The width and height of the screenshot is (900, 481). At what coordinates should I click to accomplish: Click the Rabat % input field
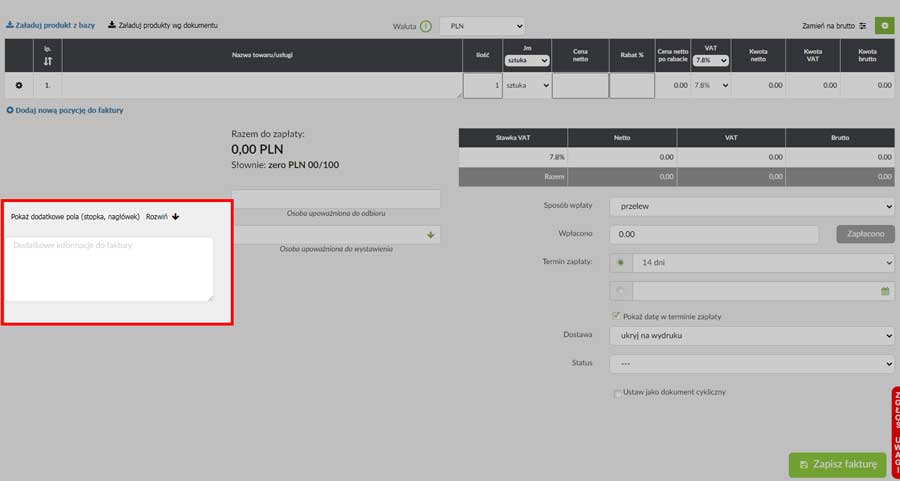click(632, 86)
